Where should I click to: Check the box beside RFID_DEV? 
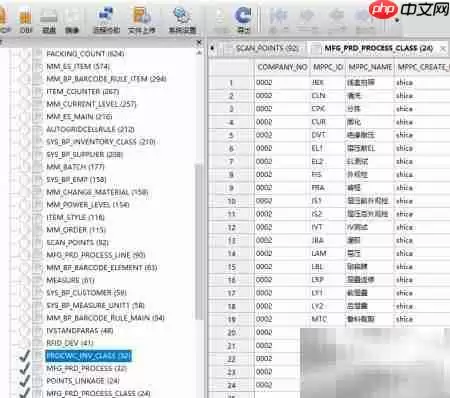24,343
